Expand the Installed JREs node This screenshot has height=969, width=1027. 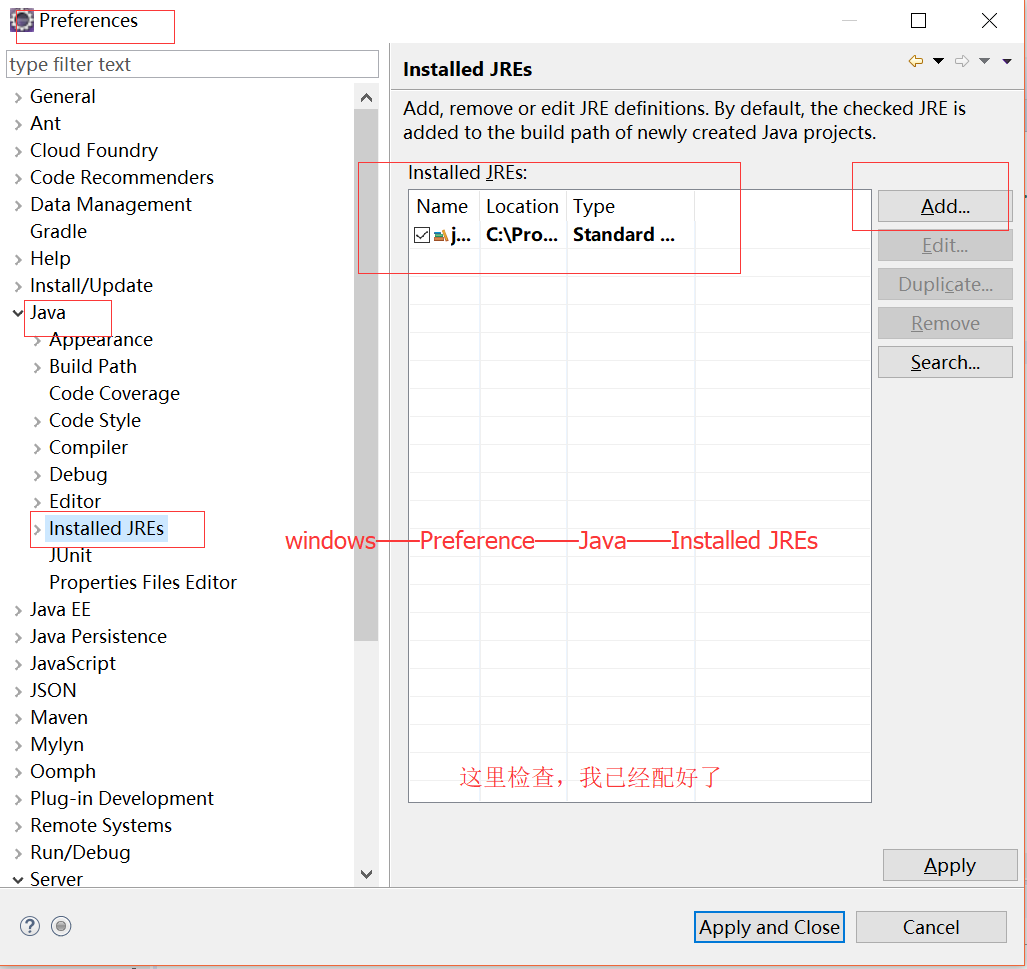(37, 529)
